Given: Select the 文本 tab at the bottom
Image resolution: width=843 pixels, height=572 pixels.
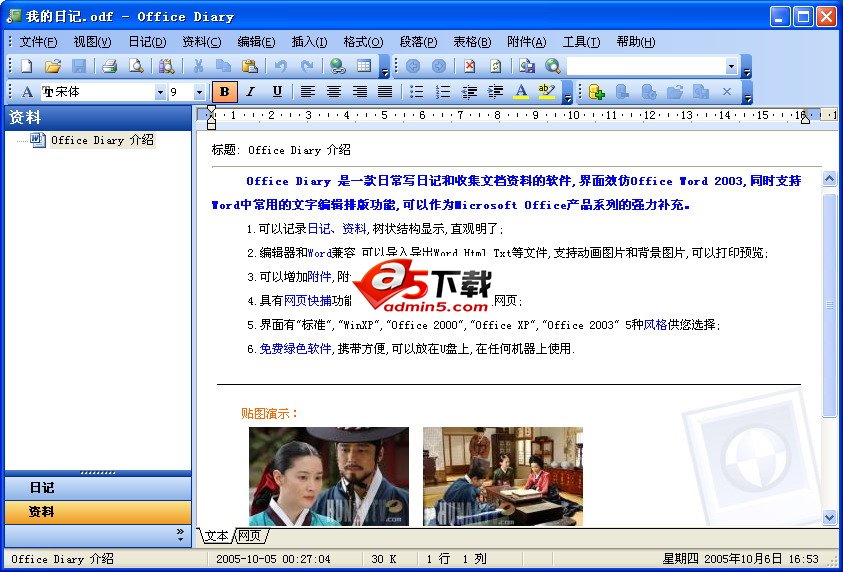Looking at the screenshot, I should (x=217, y=535).
